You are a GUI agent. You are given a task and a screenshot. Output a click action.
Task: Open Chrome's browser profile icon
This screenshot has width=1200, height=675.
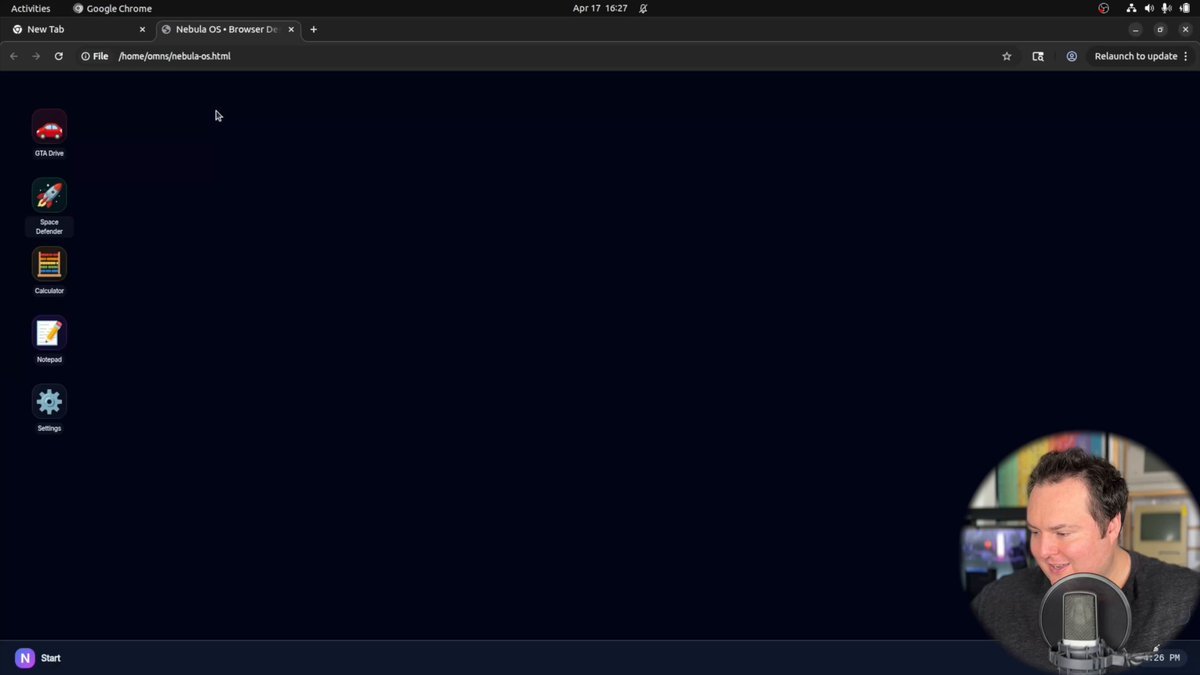(x=1072, y=56)
